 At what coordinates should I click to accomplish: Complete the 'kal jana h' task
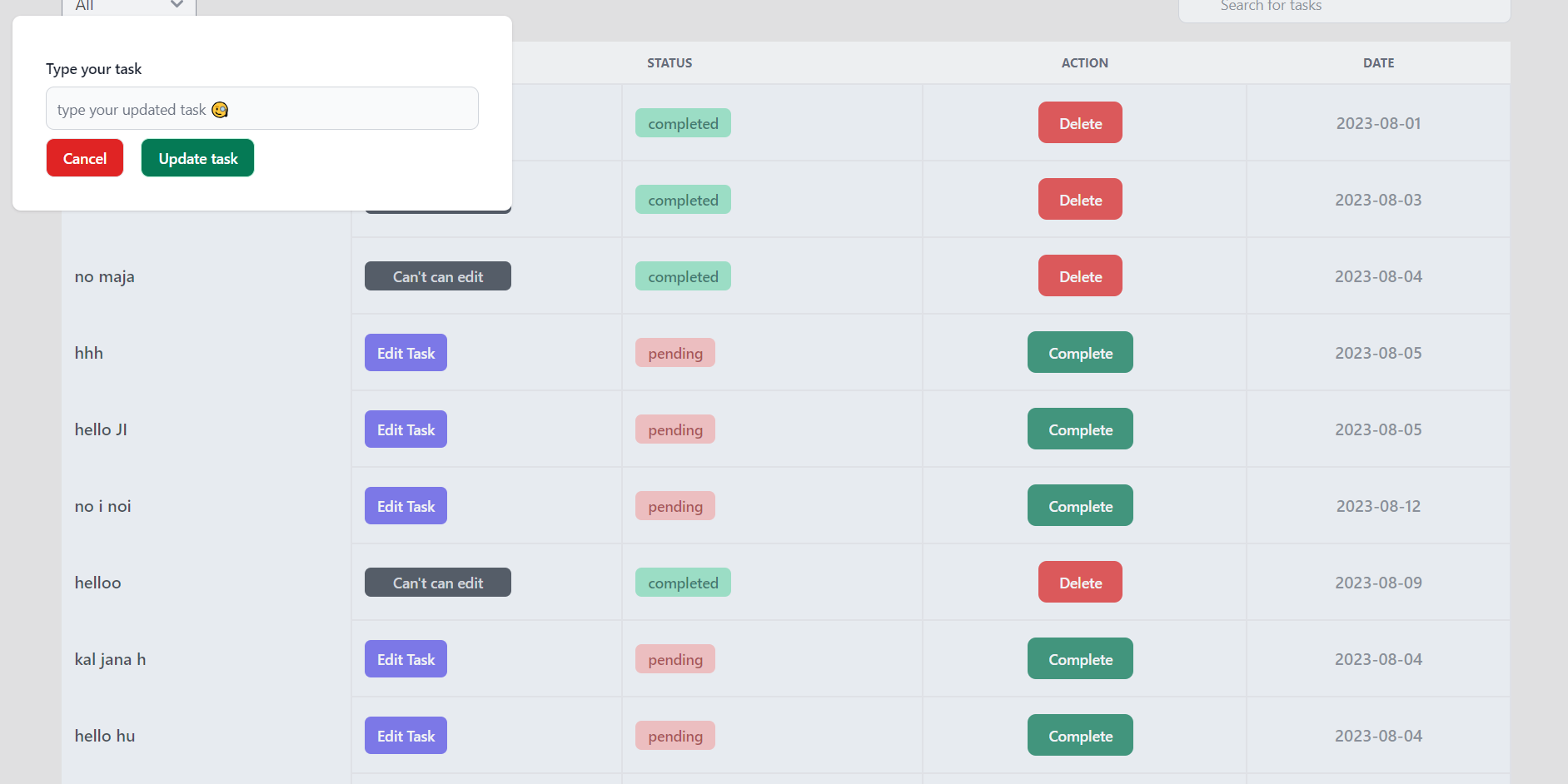point(1080,658)
